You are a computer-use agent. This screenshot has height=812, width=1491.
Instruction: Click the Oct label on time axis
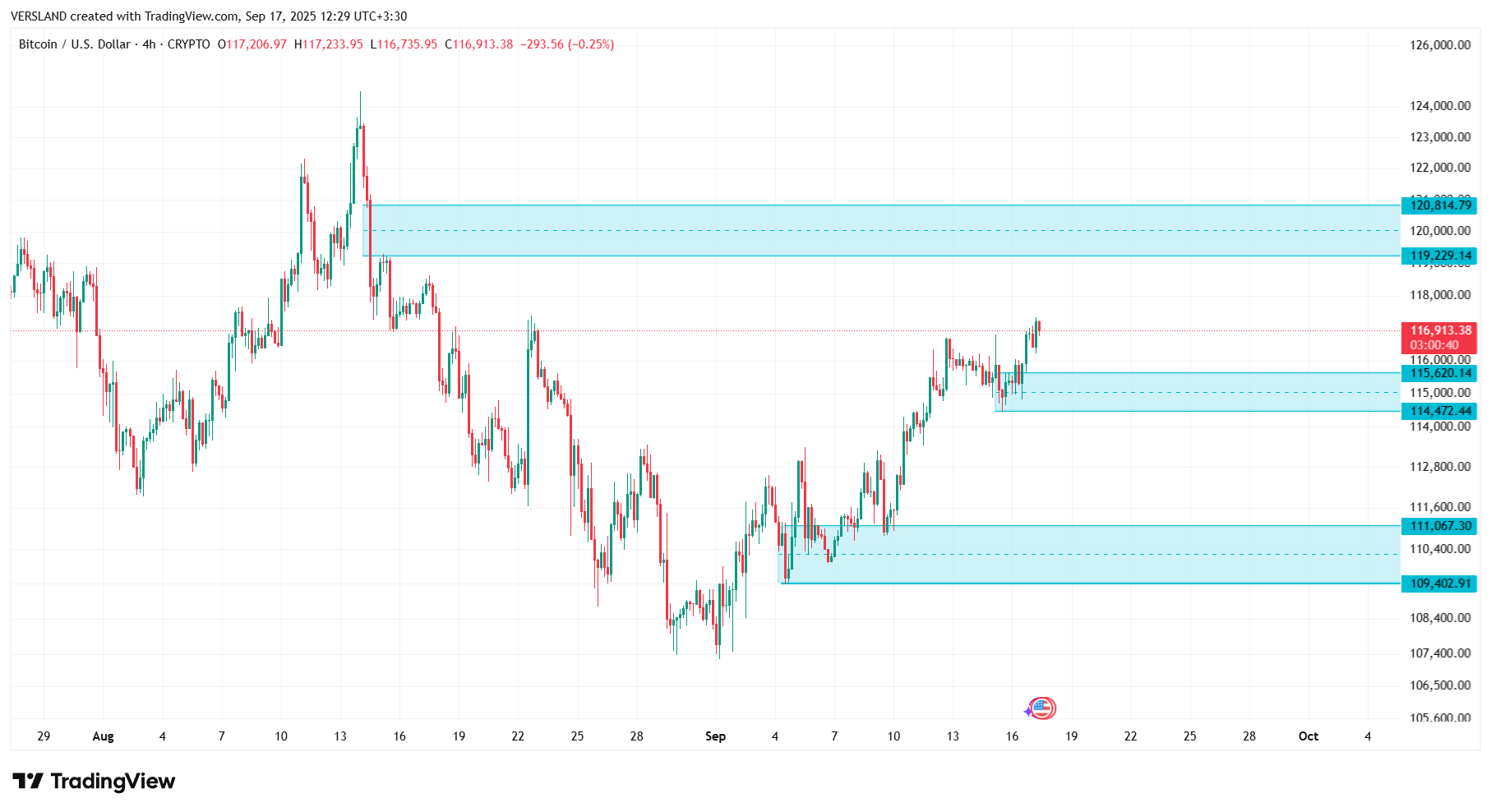coord(1308,736)
